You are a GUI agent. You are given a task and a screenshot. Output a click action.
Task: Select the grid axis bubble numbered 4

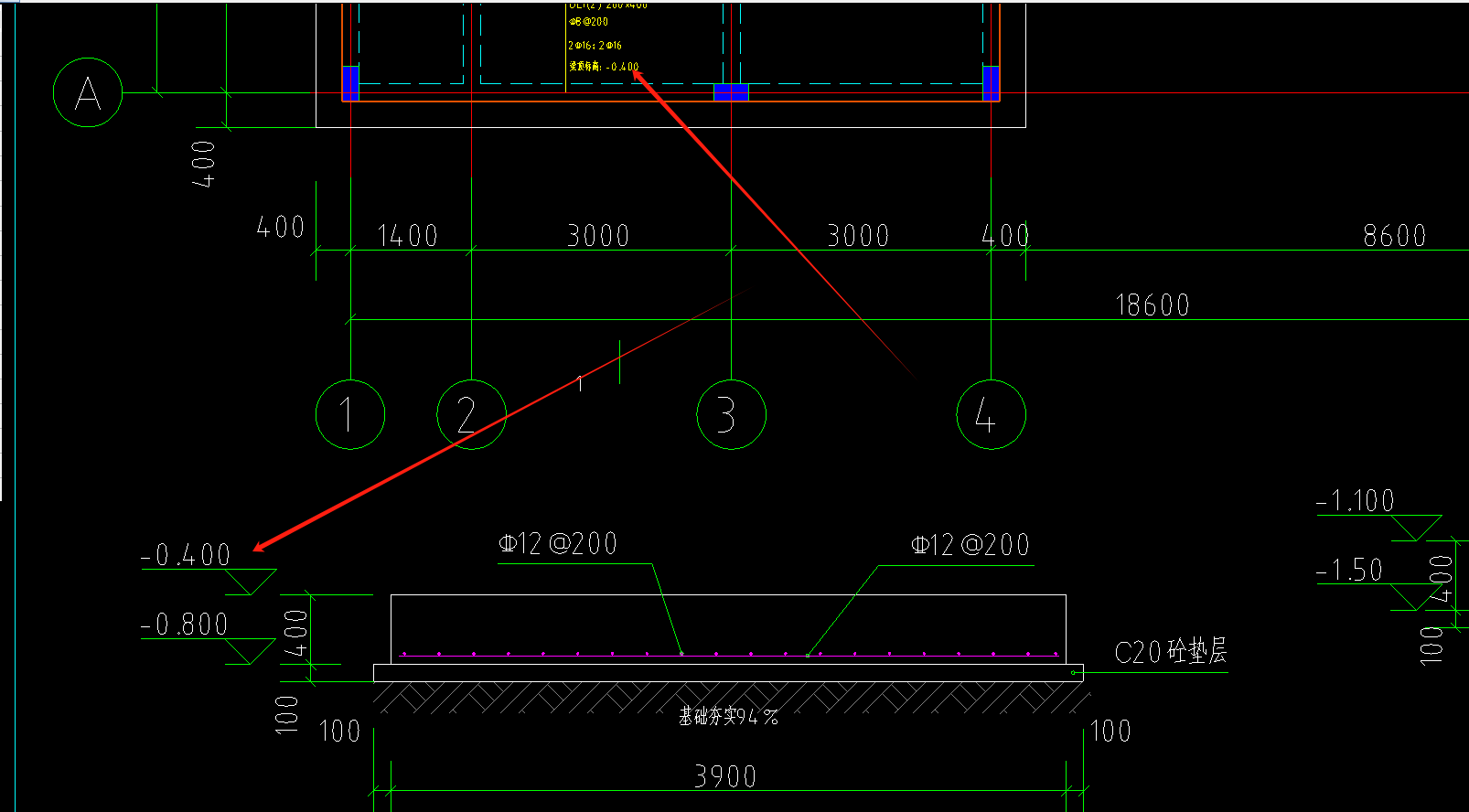[x=991, y=414]
